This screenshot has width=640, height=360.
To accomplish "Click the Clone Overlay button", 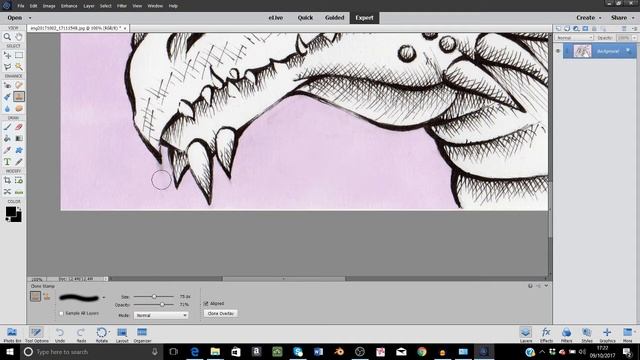I will pyautogui.click(x=221, y=313).
